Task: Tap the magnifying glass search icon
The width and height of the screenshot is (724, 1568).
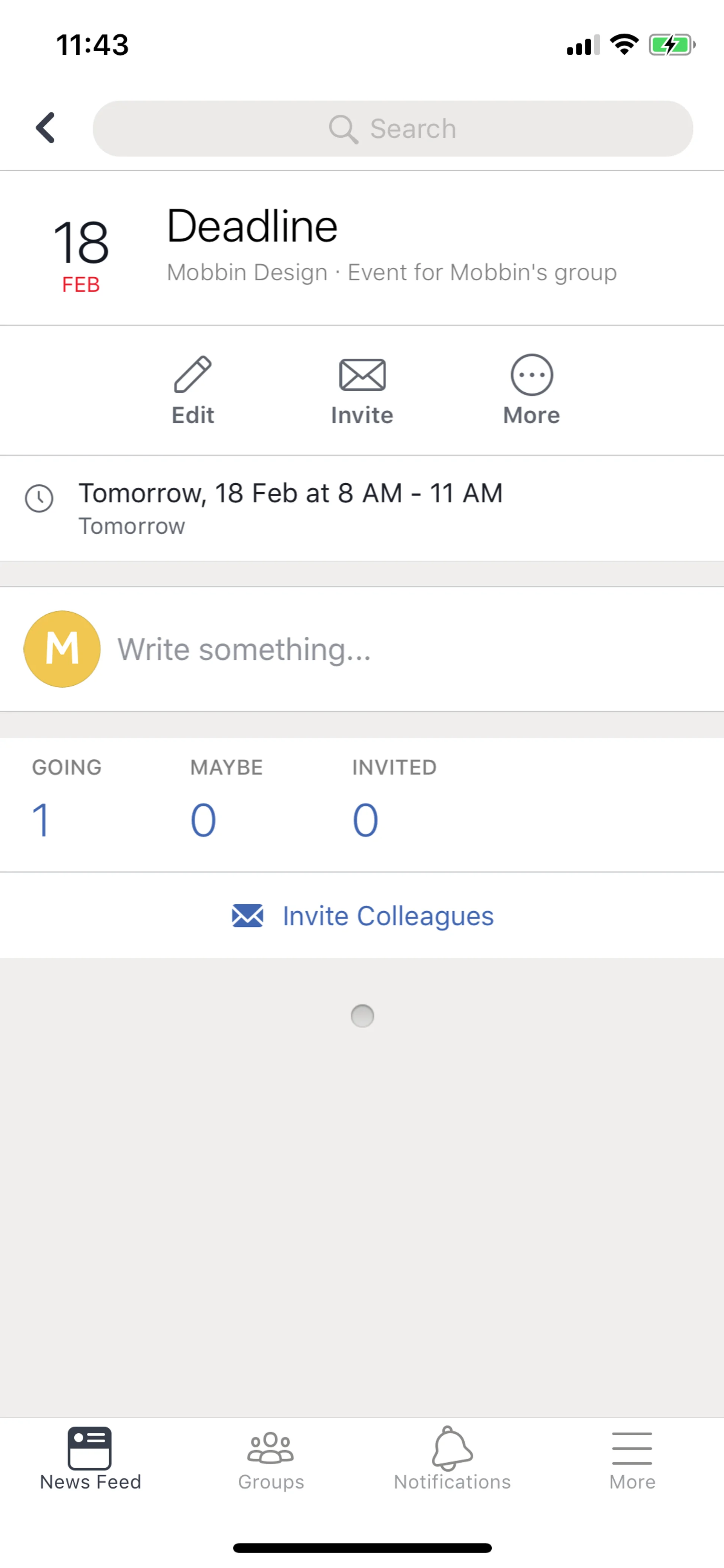Action: (343, 129)
